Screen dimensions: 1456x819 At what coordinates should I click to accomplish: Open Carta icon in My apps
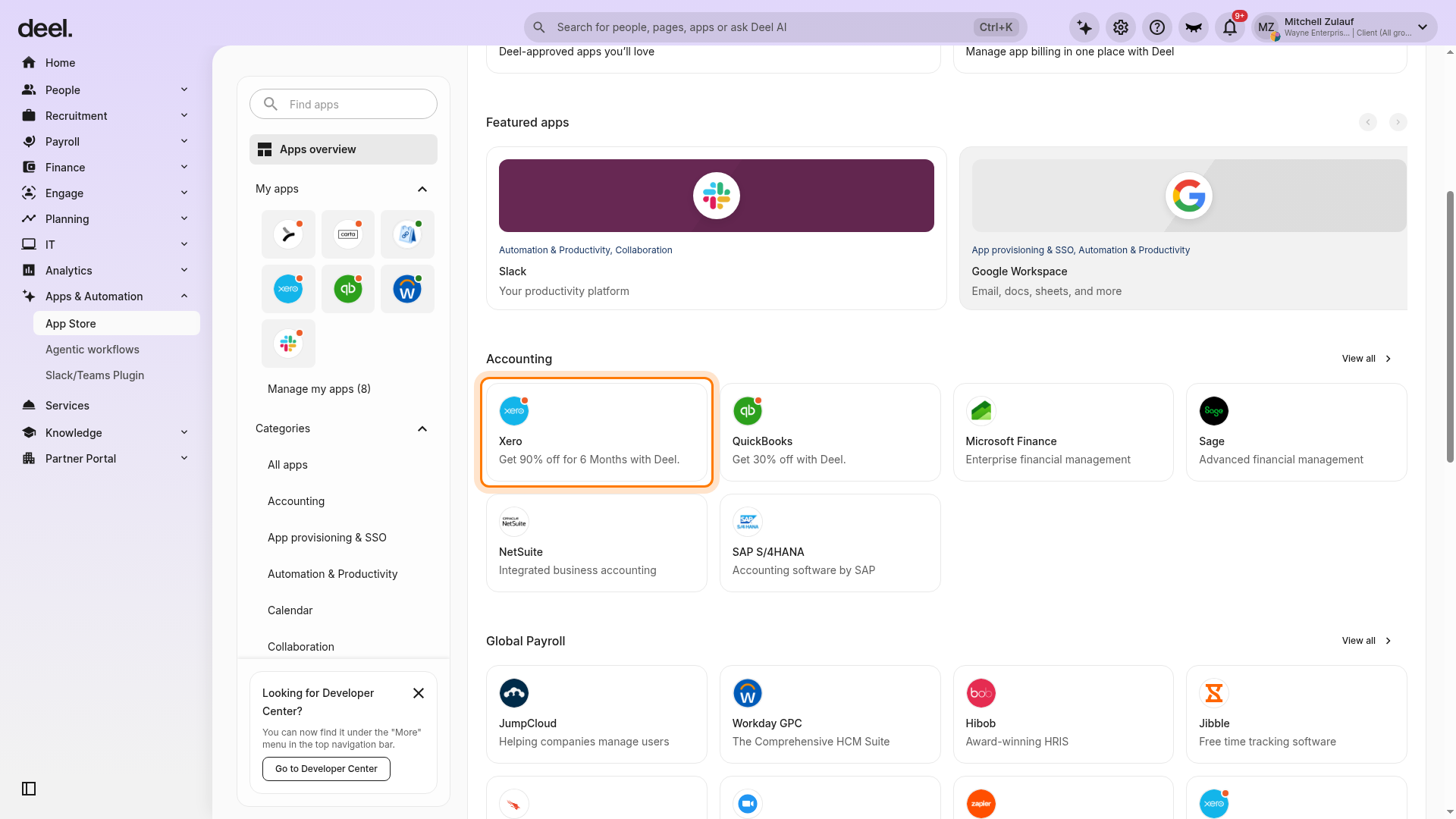pos(348,234)
